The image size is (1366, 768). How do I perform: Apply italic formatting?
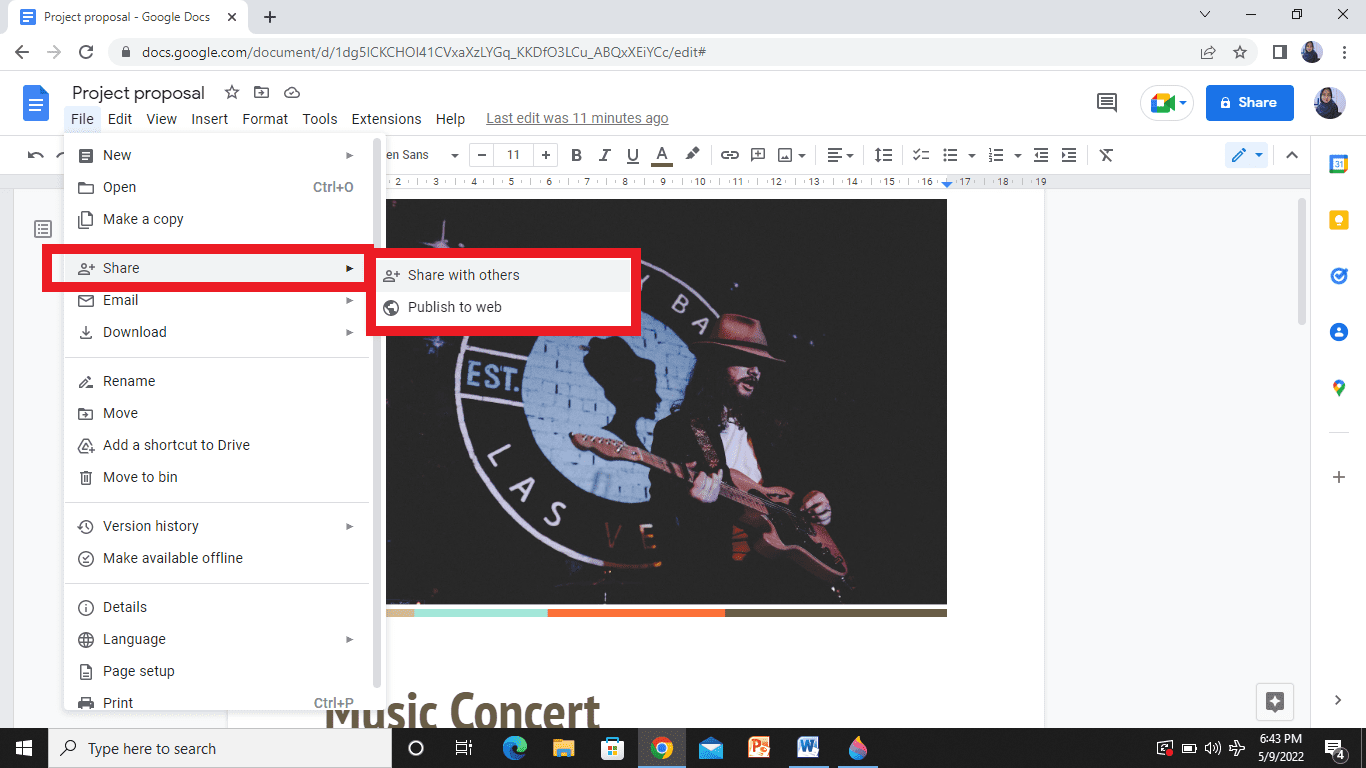[x=604, y=155]
